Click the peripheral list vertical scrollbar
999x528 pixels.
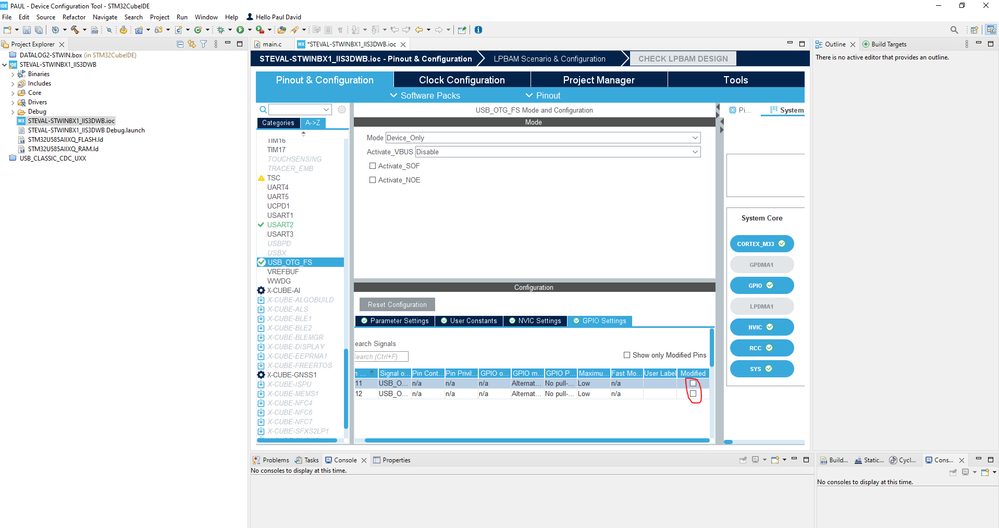coord(346,389)
